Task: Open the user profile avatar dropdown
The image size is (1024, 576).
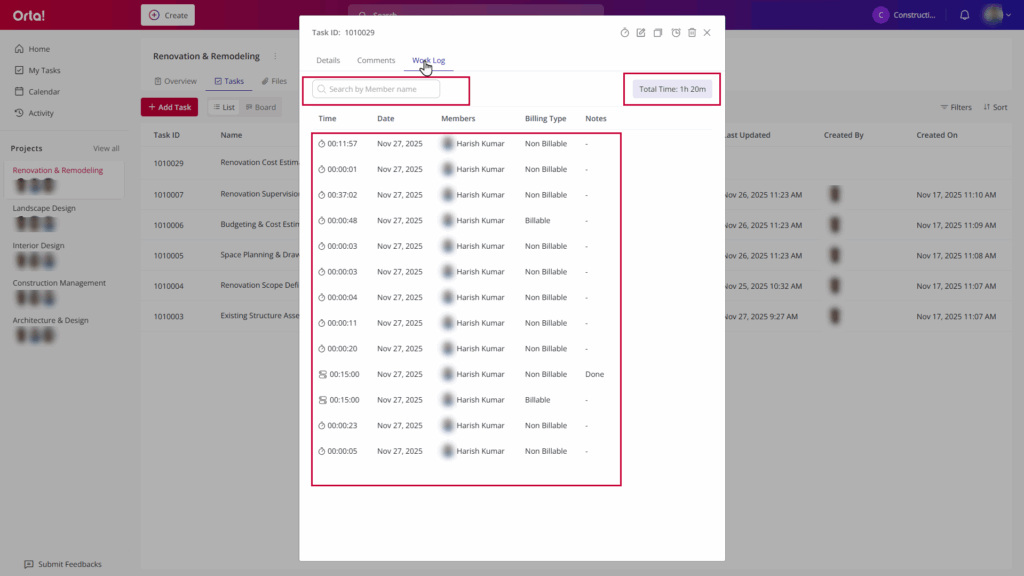Action: [x=995, y=15]
